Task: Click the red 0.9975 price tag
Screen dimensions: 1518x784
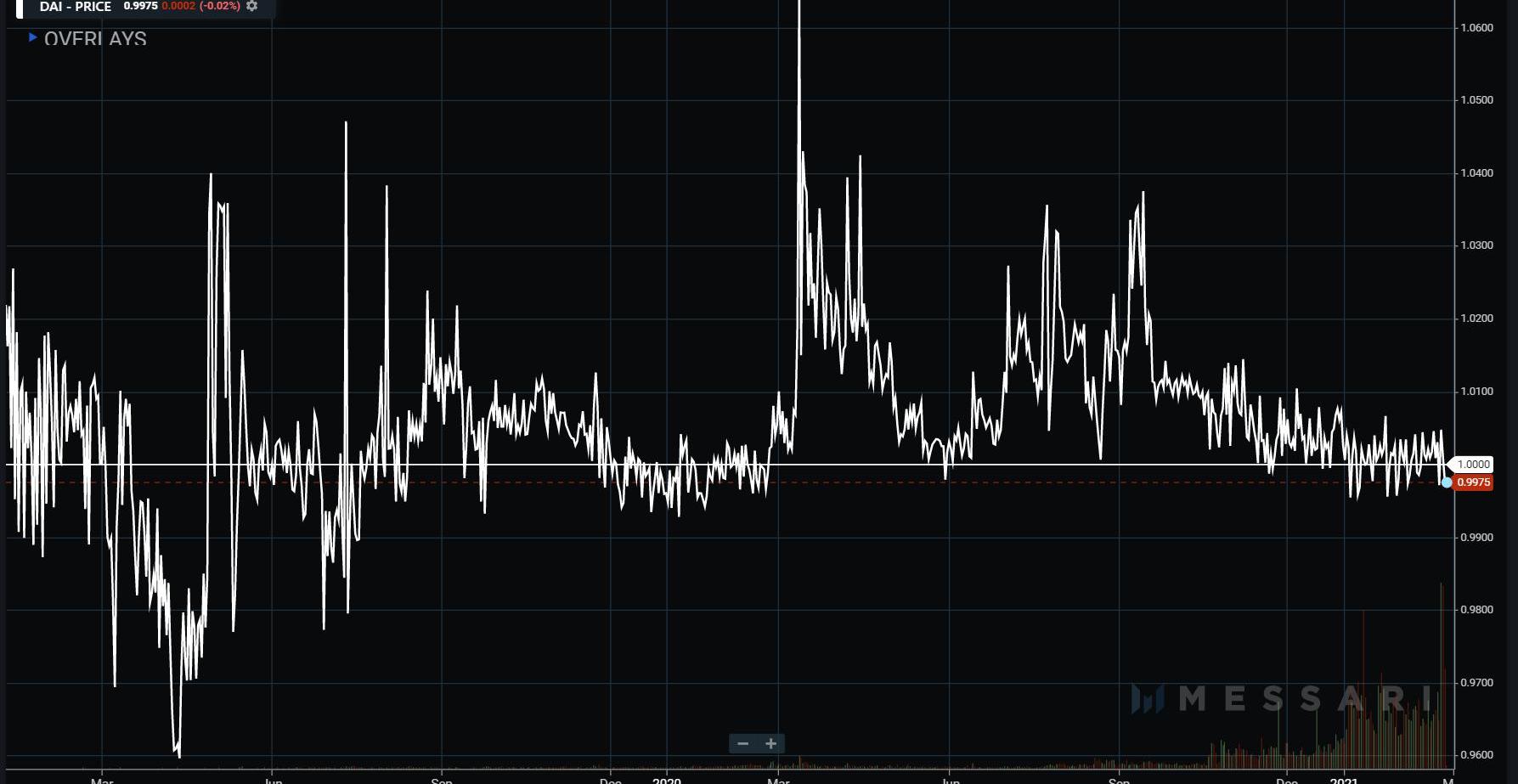Action: coord(1473,482)
